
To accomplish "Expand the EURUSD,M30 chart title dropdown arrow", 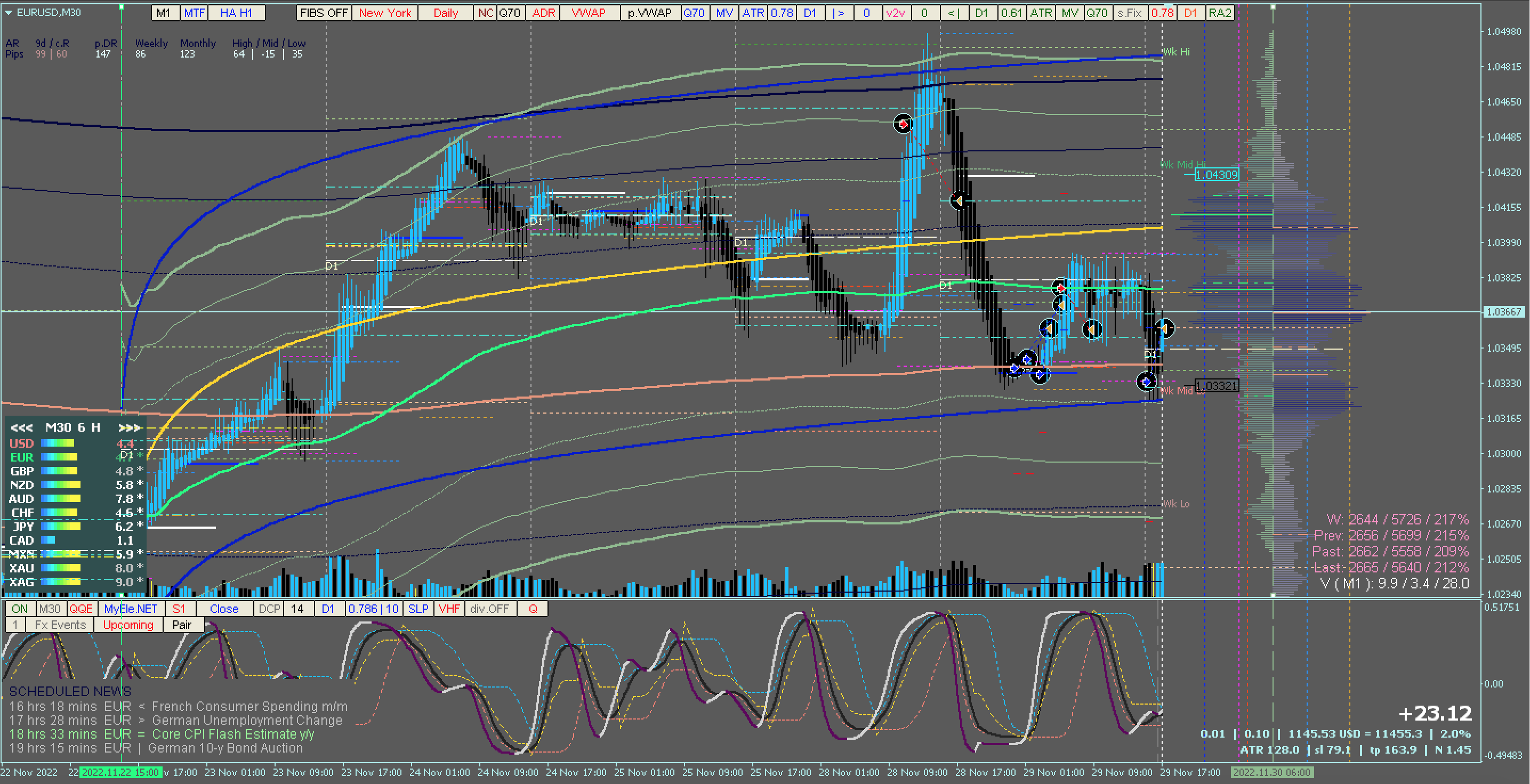I will [9, 12].
